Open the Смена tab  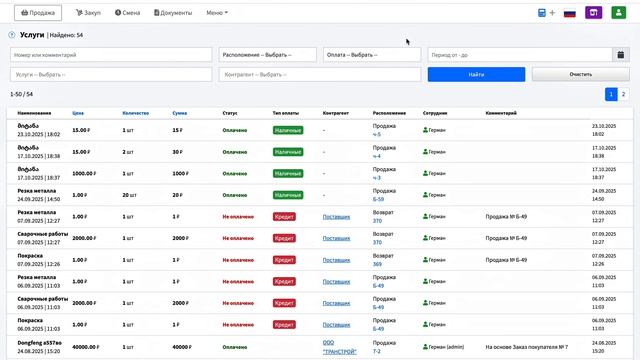pyautogui.click(x=127, y=13)
